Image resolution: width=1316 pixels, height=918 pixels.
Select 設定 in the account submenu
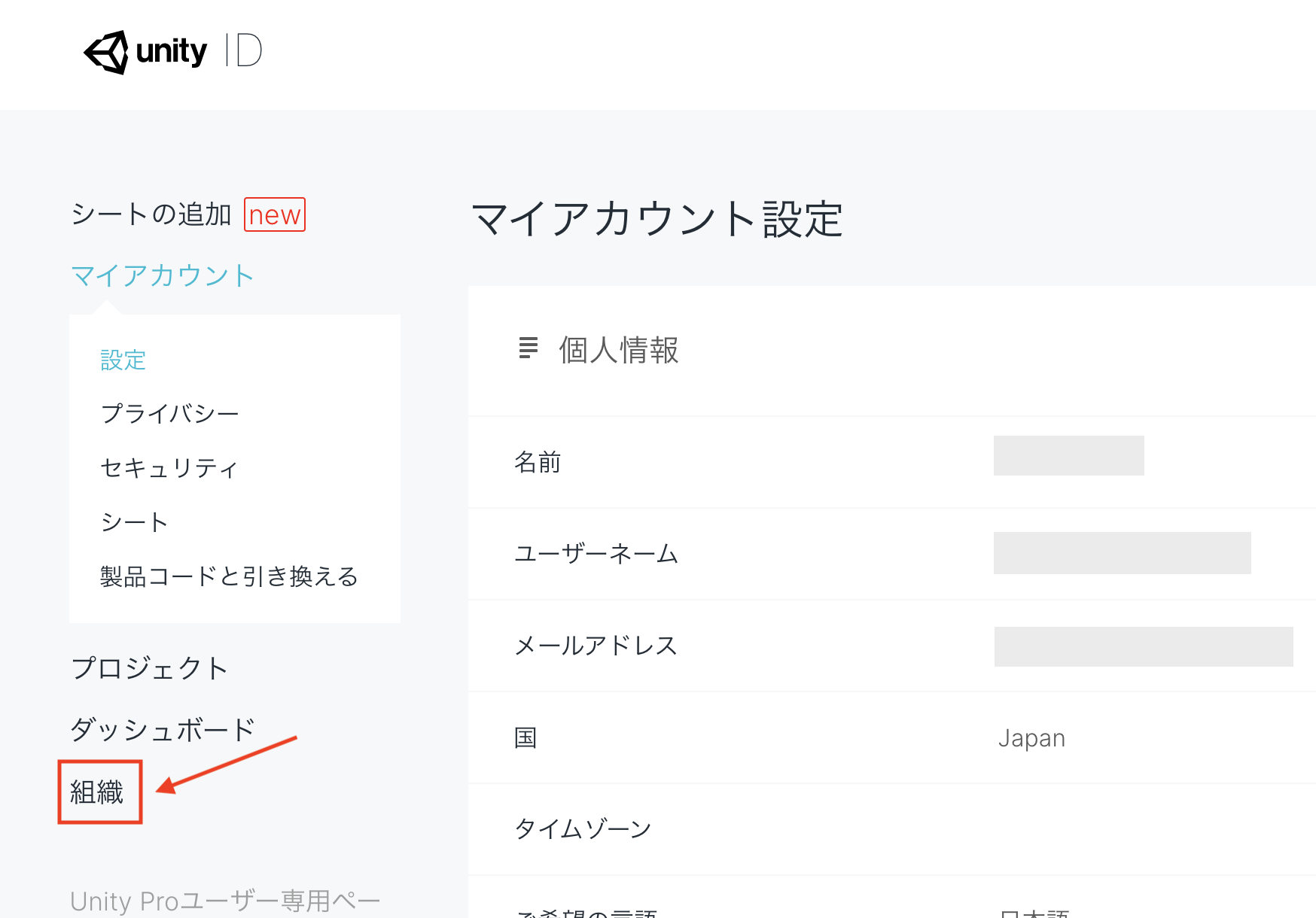coord(123,360)
